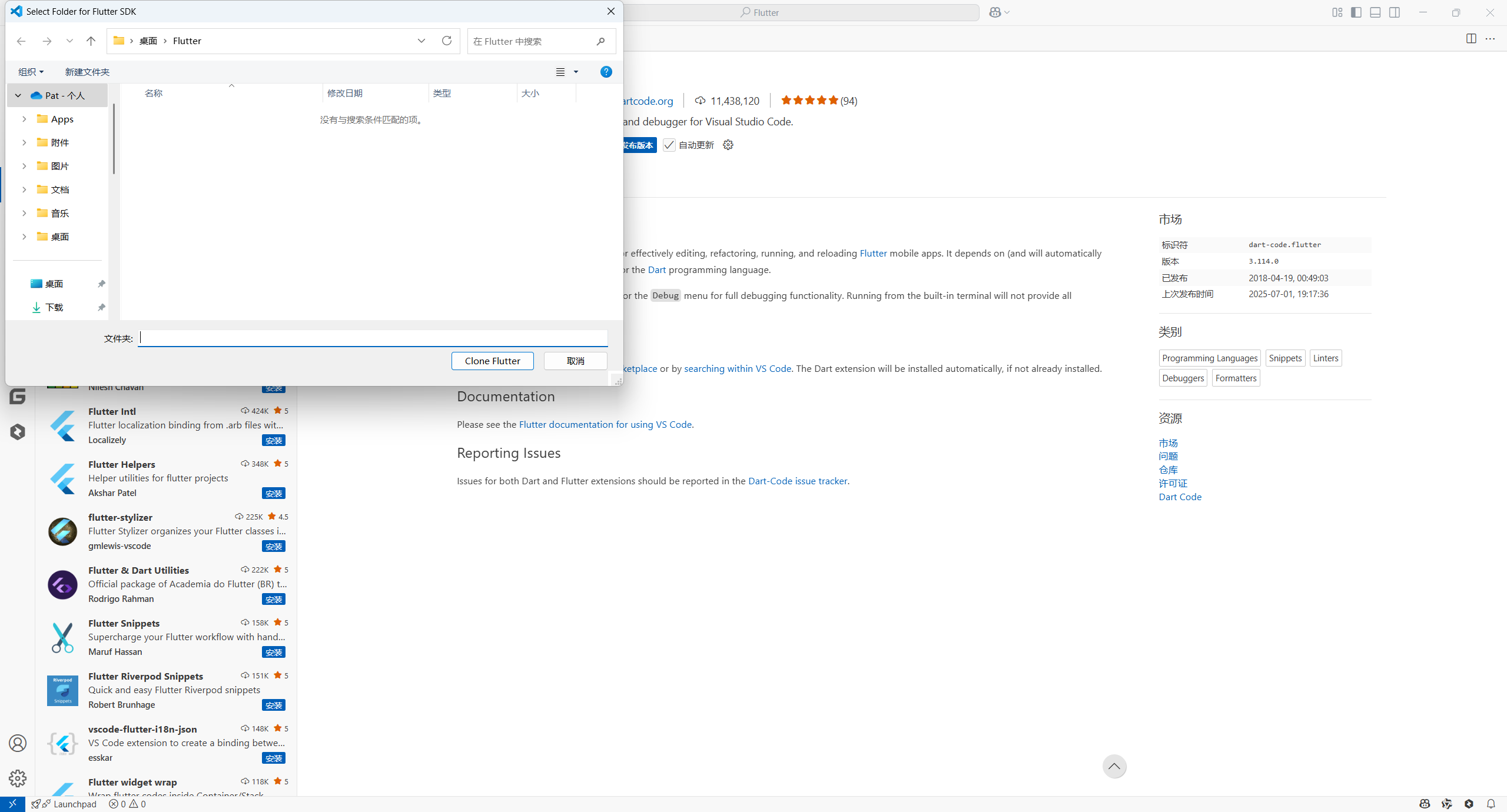The width and height of the screenshot is (1507, 812).
Task: Toggle secondary side bar layout icon
Action: pyautogui.click(x=1395, y=12)
